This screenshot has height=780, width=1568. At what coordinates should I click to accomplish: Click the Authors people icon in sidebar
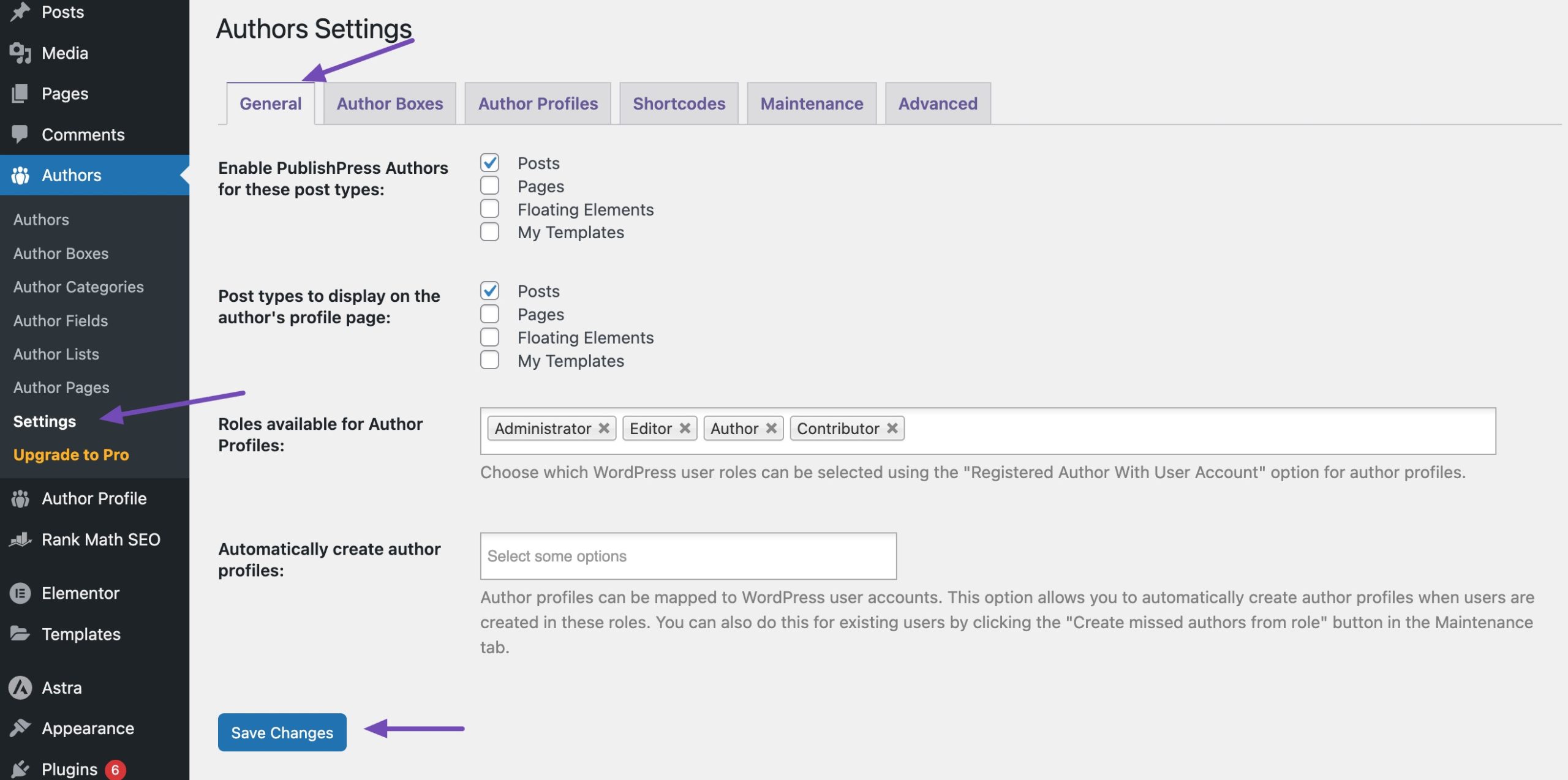coord(20,175)
